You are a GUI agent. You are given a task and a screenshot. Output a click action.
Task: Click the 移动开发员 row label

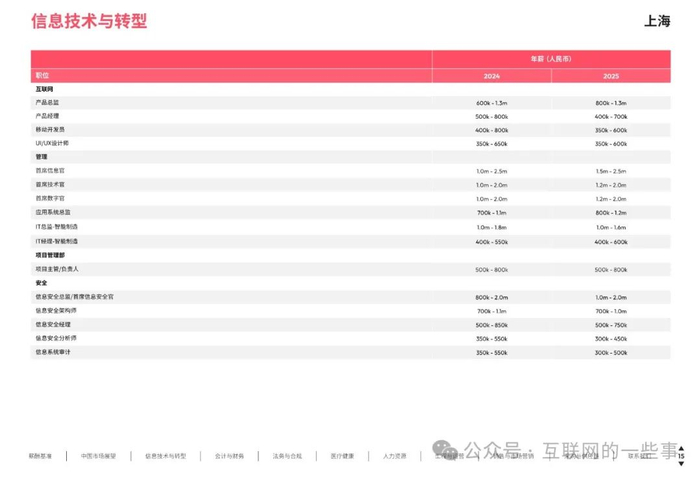pos(50,129)
